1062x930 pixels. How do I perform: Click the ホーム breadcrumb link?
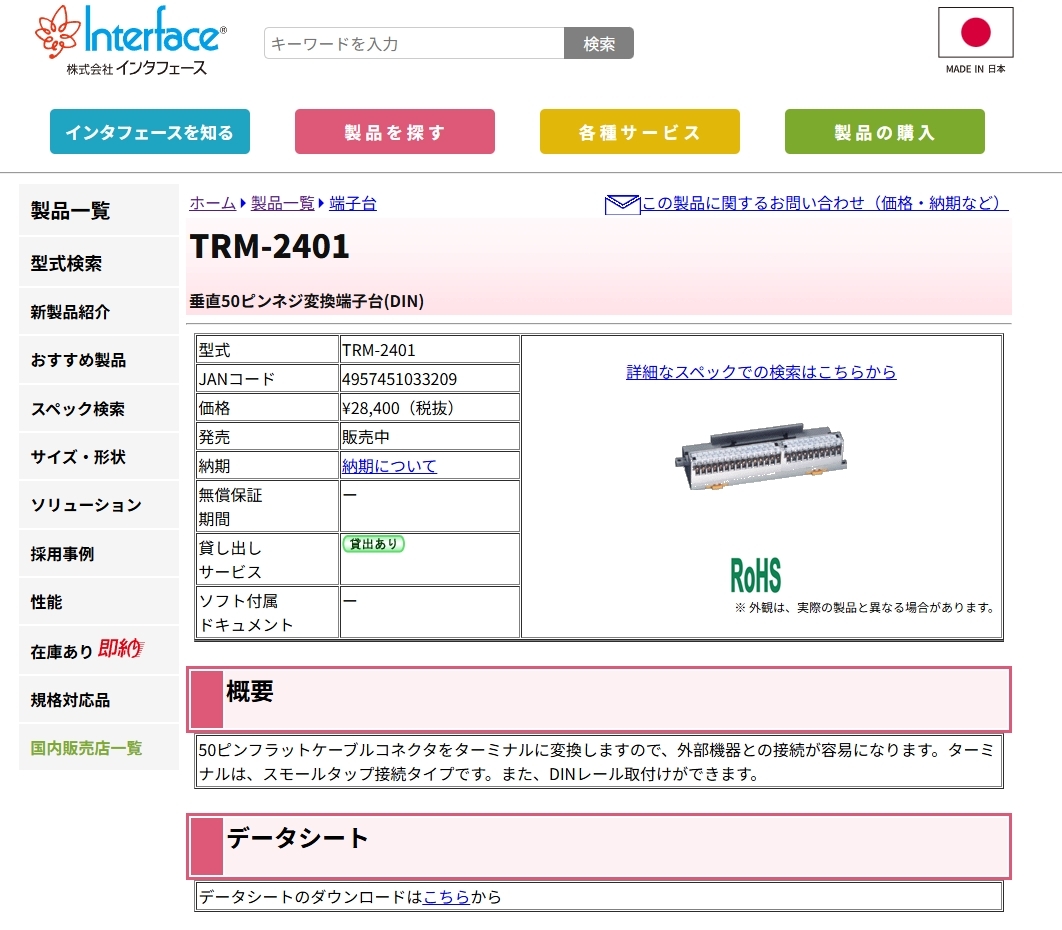(x=213, y=203)
